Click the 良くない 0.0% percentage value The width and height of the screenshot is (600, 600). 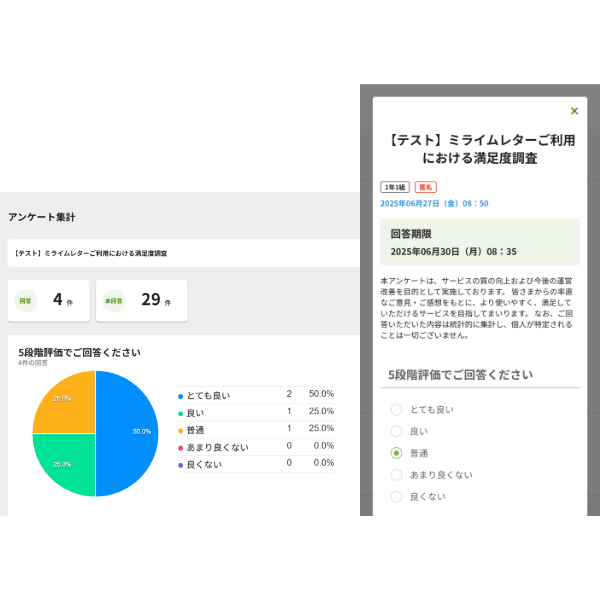pyautogui.click(x=324, y=463)
